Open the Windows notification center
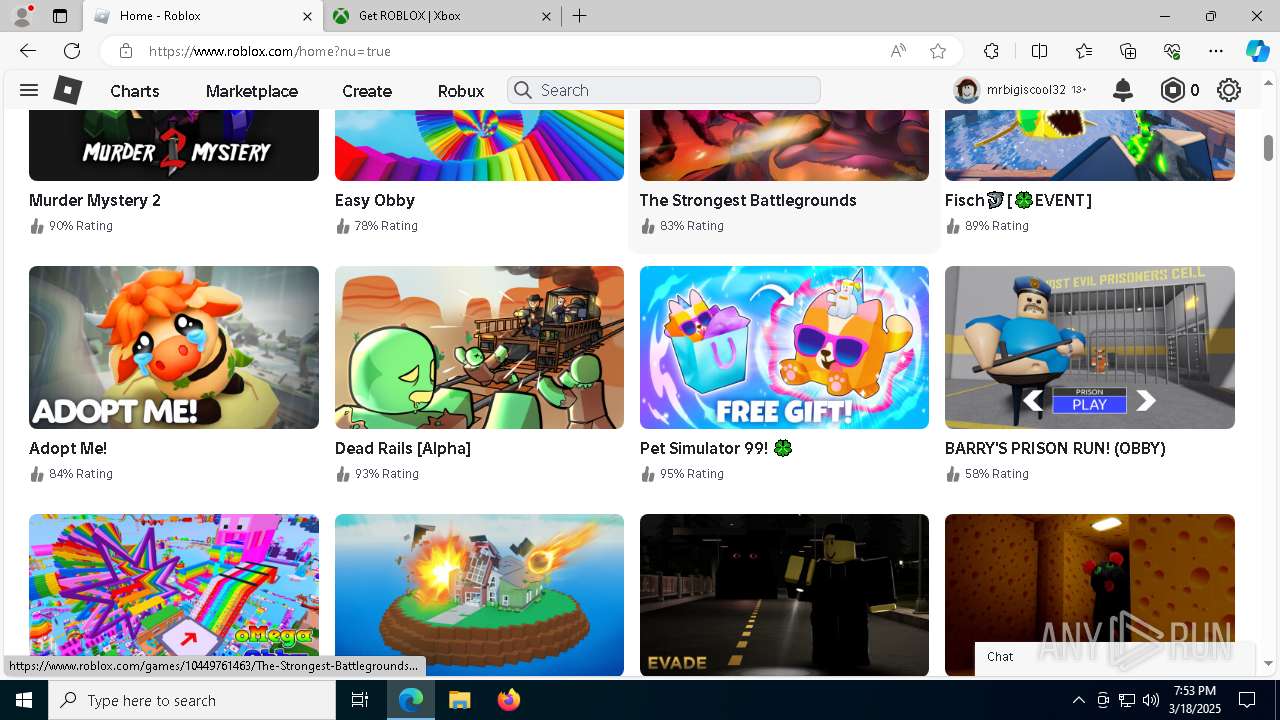 (x=1247, y=700)
